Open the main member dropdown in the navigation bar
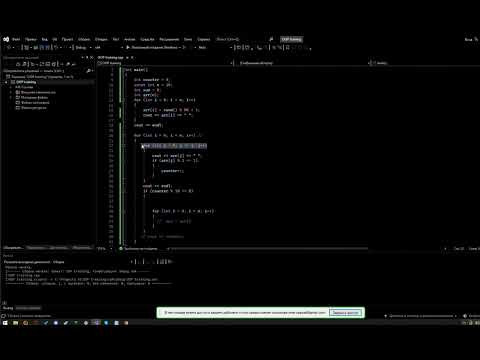Image resolution: width=480 pixels, height=360 pixels. pos(425,63)
